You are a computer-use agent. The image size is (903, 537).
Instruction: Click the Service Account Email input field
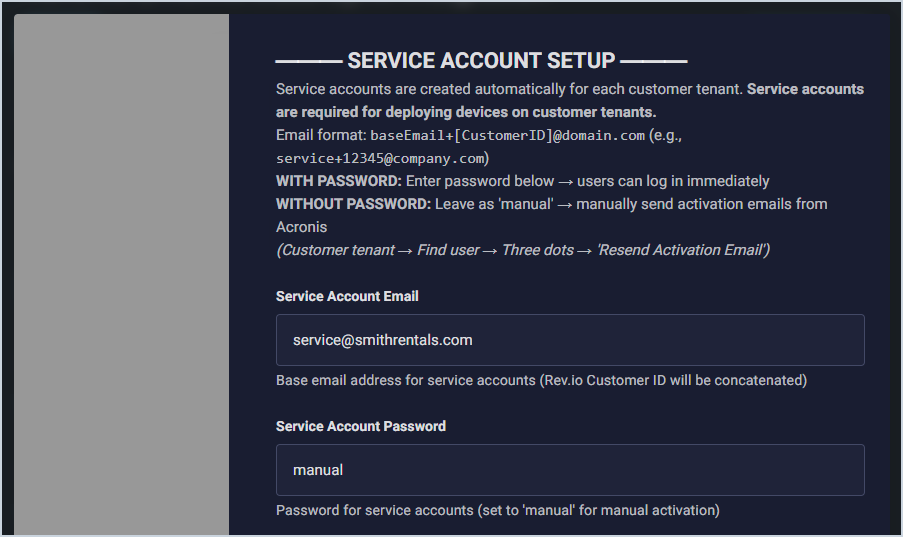570,340
